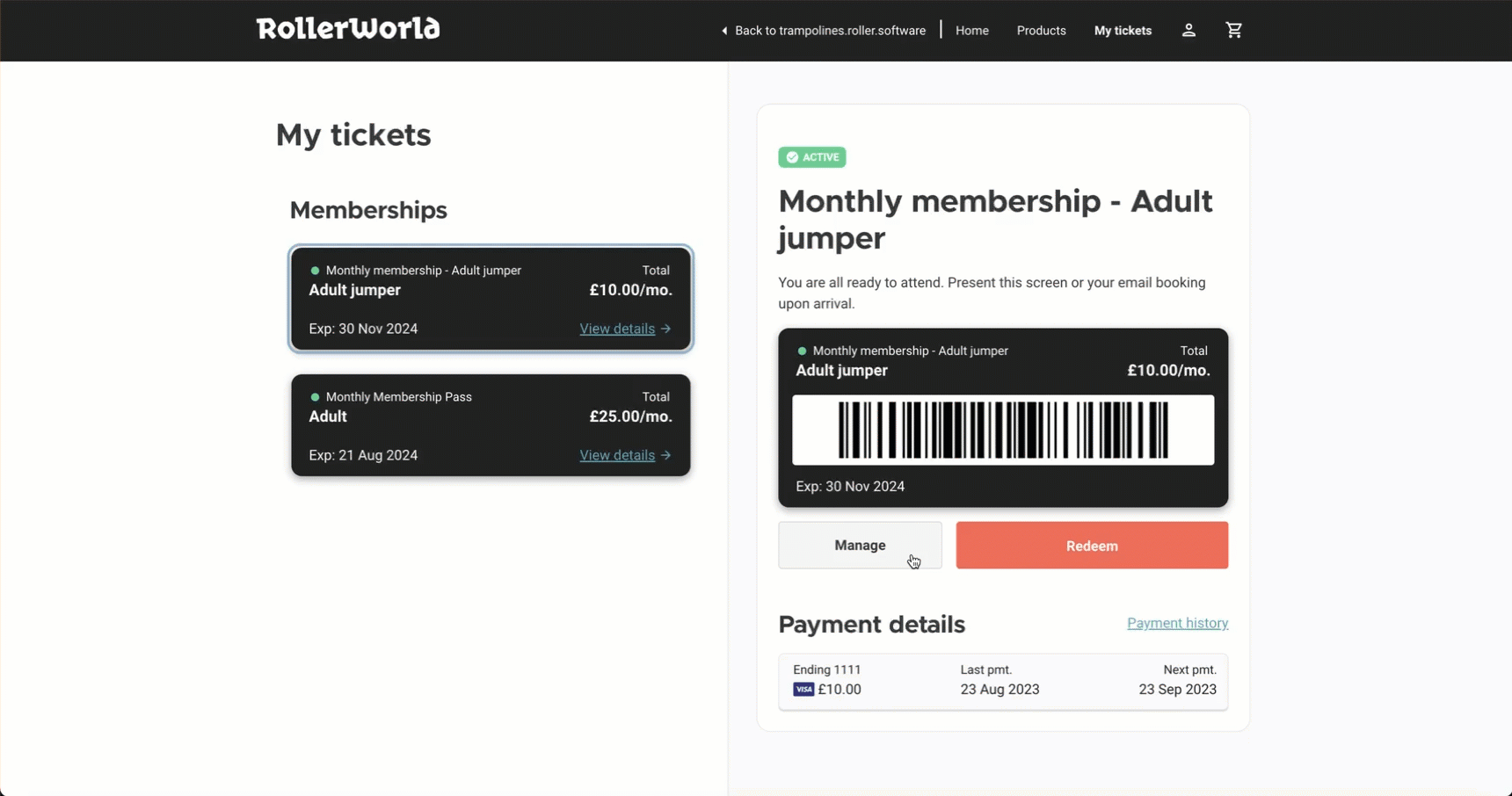Select the Monthly Membership Pass Adult card
Viewport: 1512px width, 796px height.
click(x=491, y=425)
